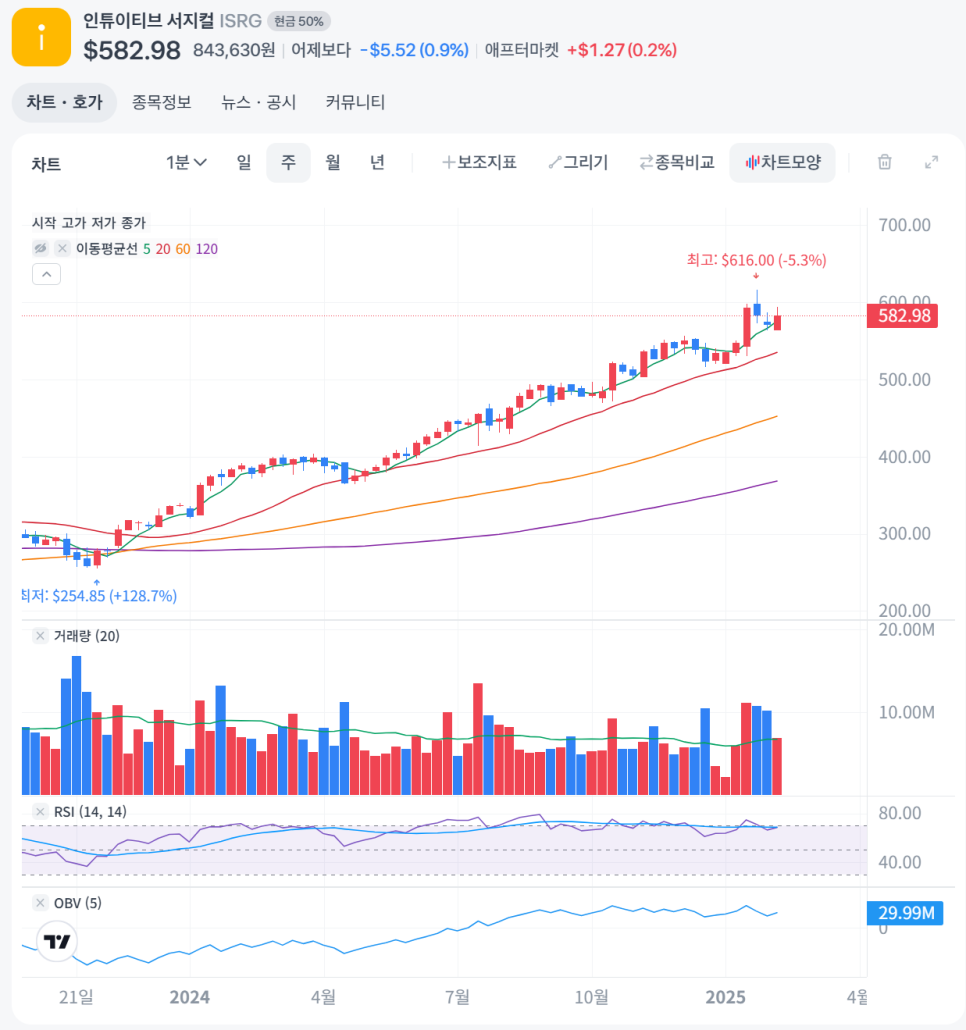Toggle moving average visibility eye icon
Viewport: 966px width, 1030px height.
41,248
